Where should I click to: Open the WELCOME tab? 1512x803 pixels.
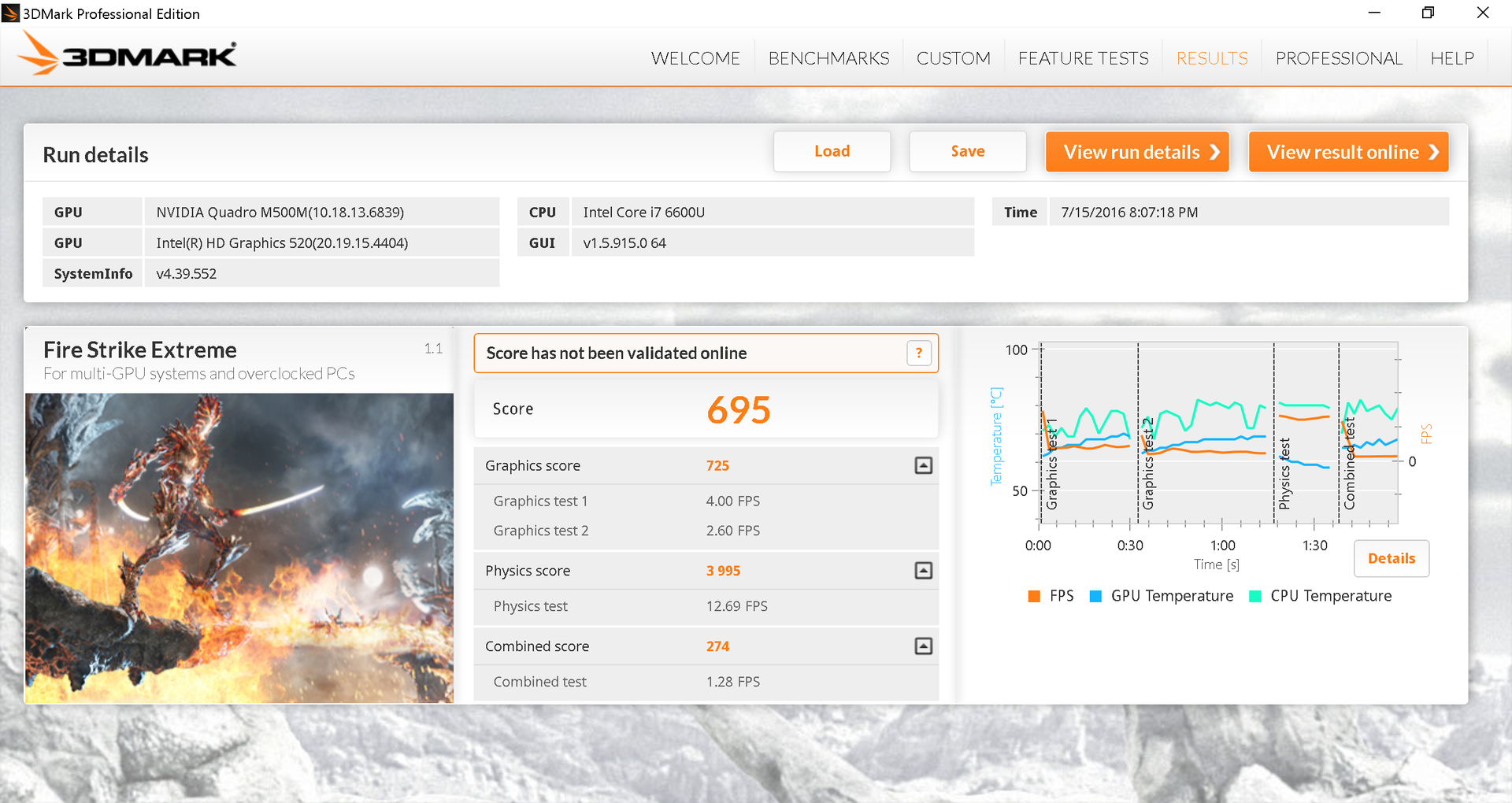click(x=695, y=58)
